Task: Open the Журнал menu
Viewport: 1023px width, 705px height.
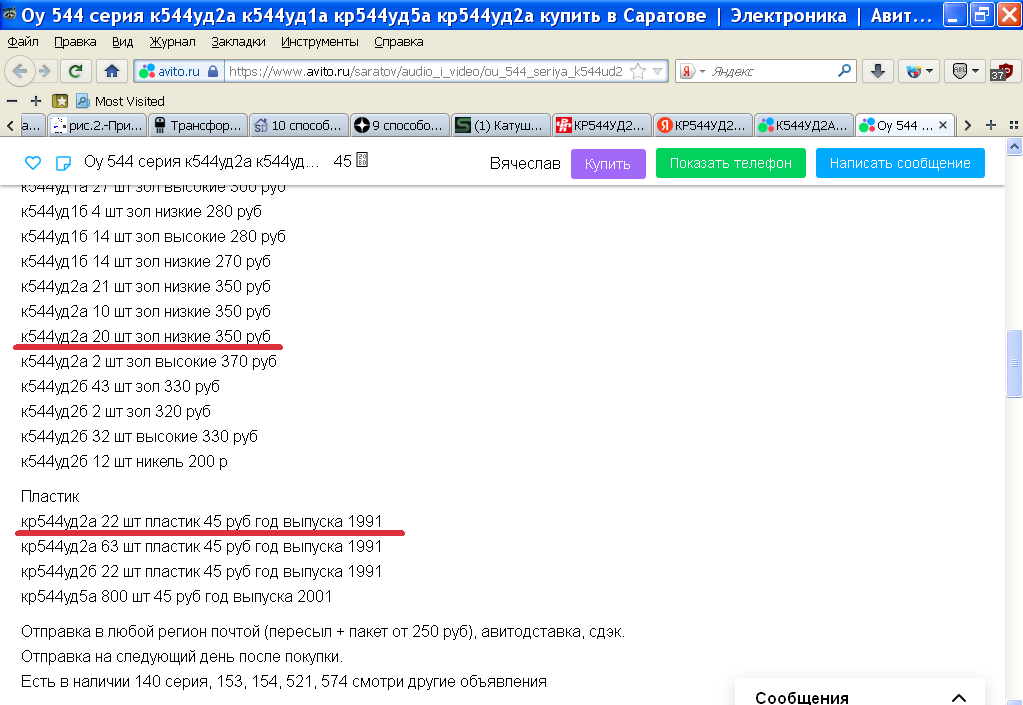Action: tap(172, 42)
